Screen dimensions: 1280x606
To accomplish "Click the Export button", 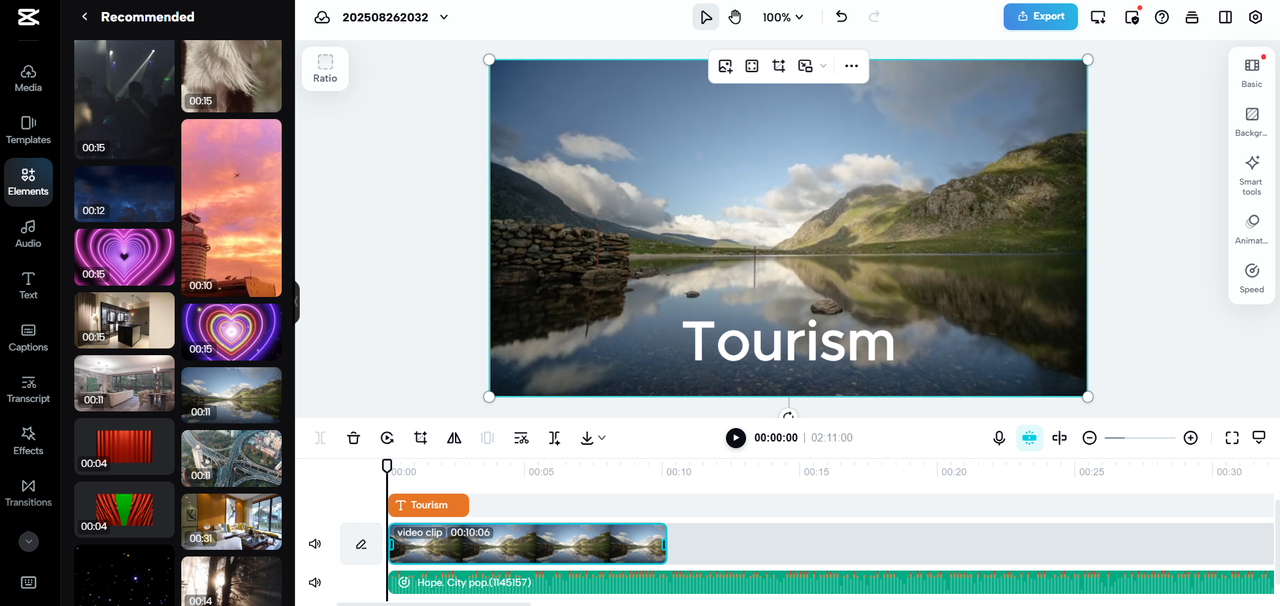I will (x=1040, y=16).
